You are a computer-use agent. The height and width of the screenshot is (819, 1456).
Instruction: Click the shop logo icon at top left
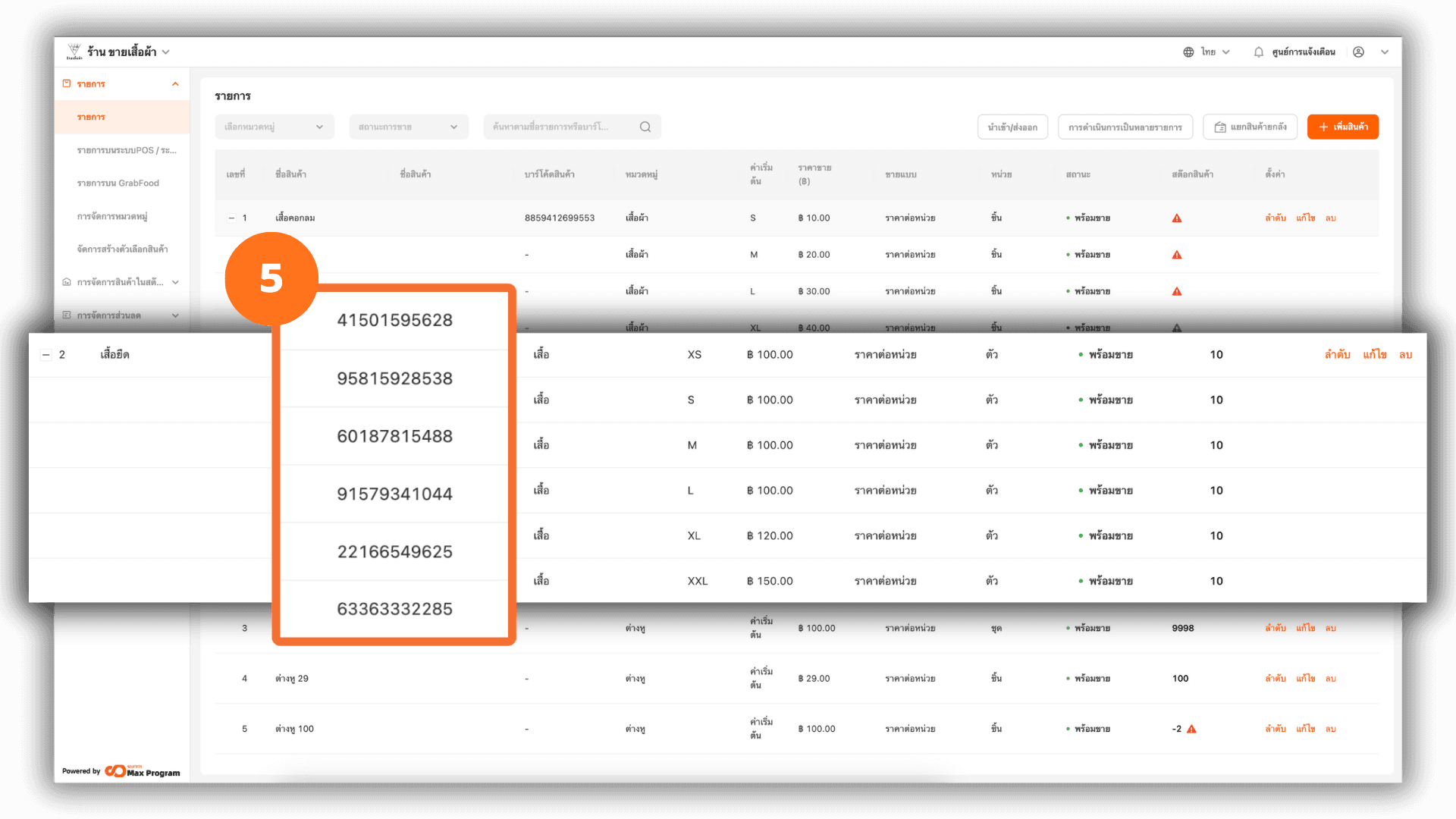click(x=74, y=52)
